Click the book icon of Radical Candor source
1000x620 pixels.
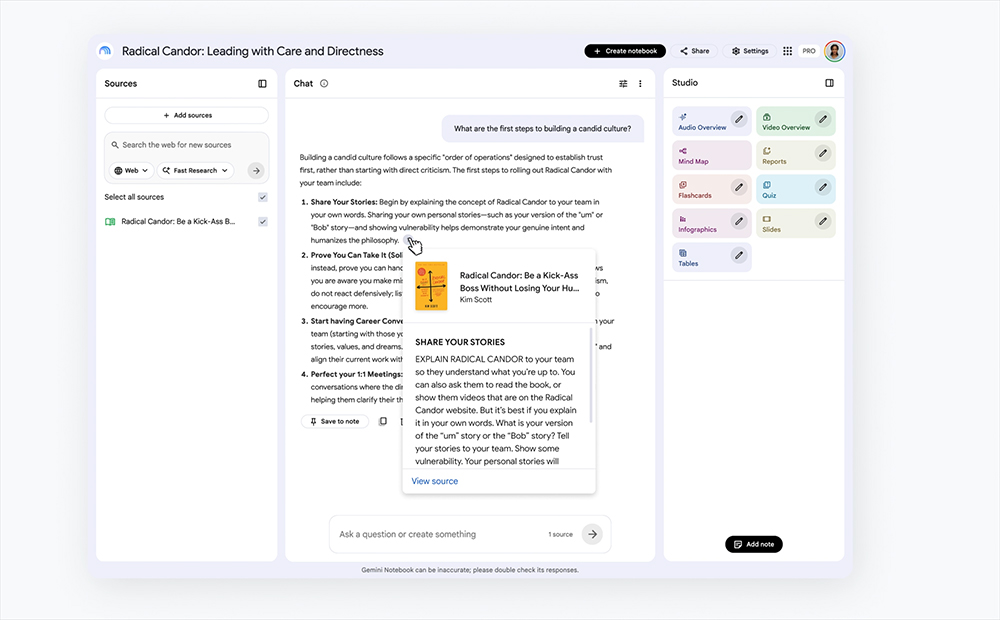click(110, 222)
